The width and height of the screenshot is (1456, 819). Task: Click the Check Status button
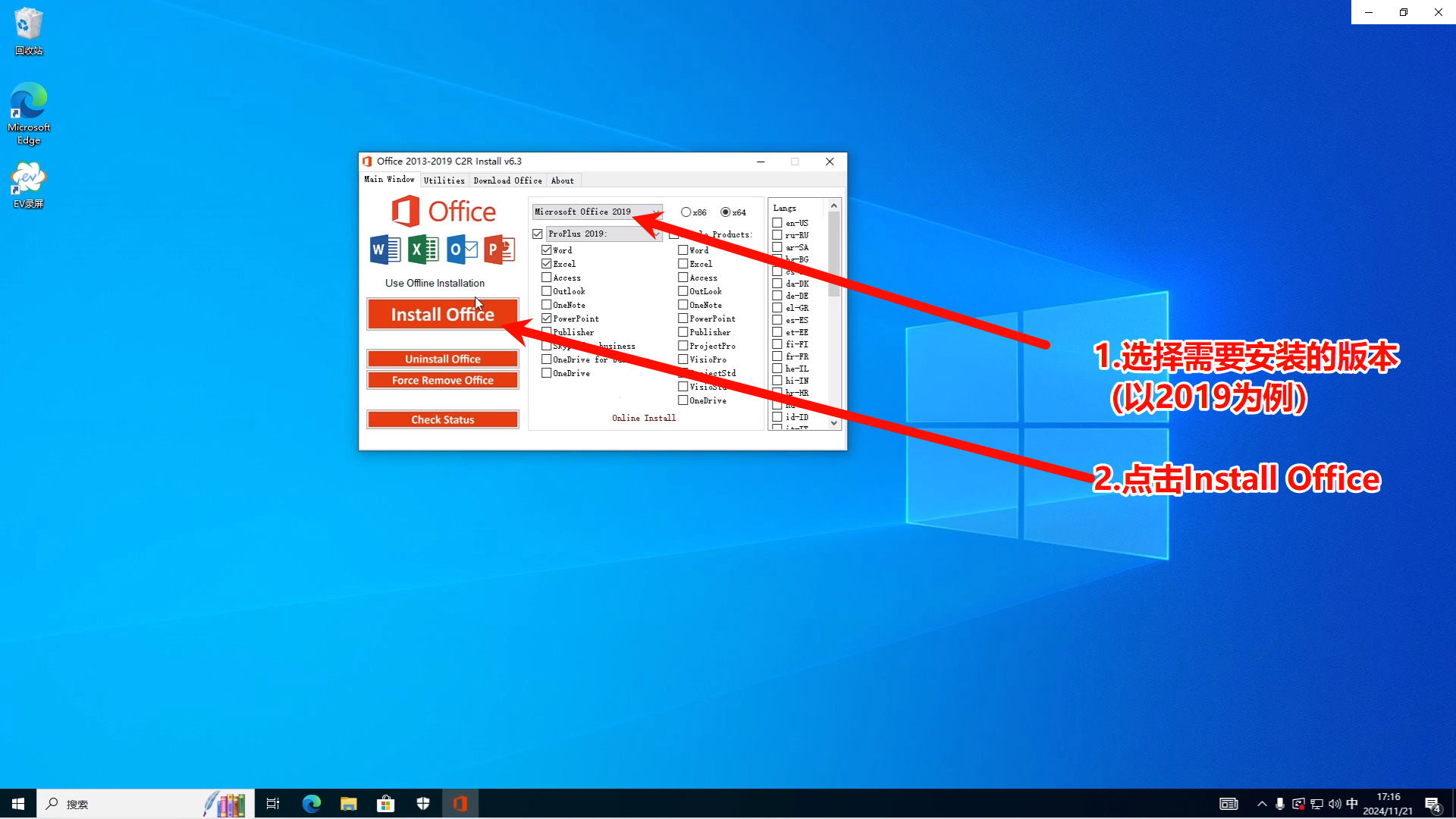pyautogui.click(x=443, y=419)
